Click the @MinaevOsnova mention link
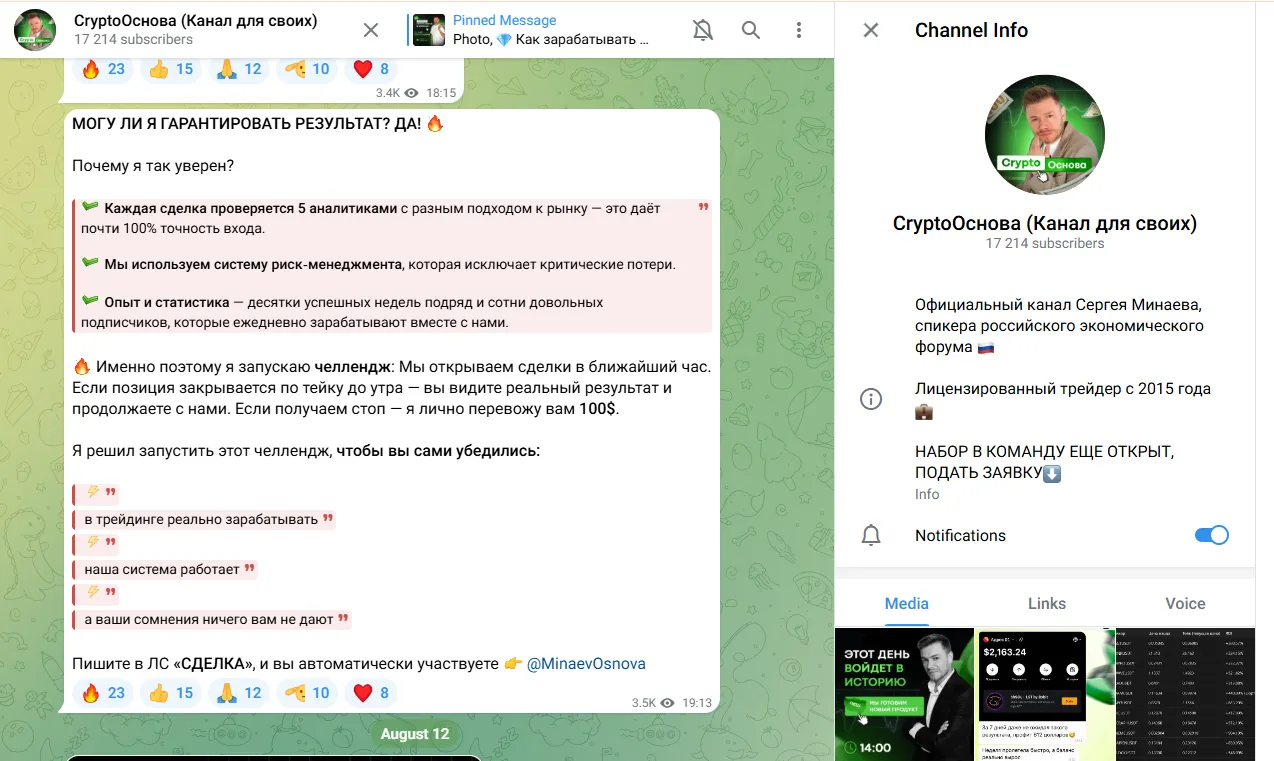This screenshot has width=1274, height=761. 586,663
